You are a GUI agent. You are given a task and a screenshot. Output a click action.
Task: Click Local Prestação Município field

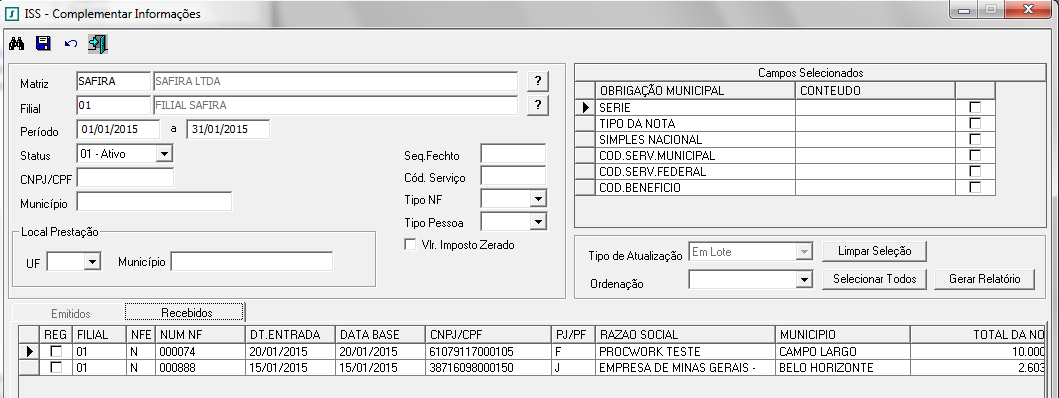251,262
